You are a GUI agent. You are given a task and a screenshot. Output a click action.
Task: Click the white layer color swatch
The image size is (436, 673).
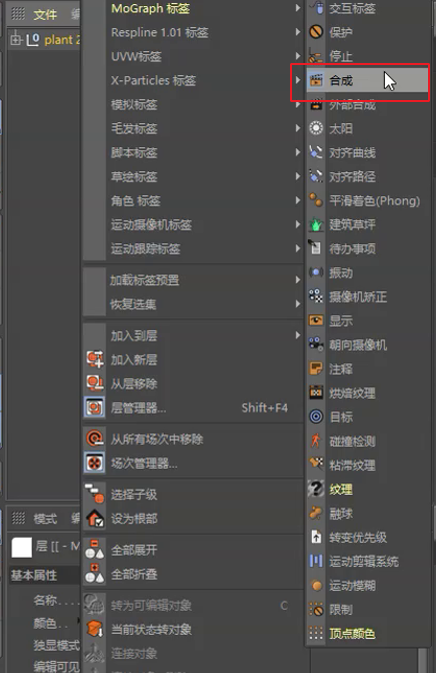pyautogui.click(x=21, y=547)
